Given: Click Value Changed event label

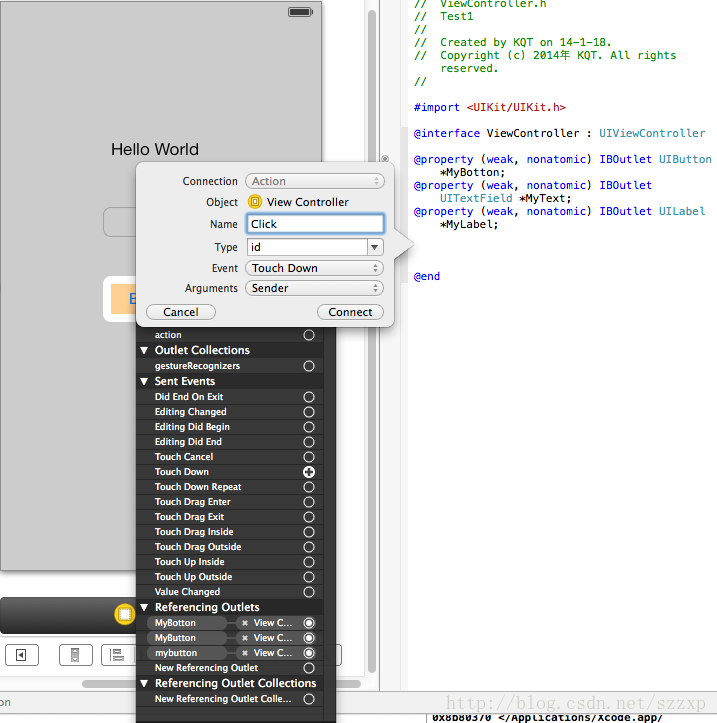Looking at the screenshot, I should point(187,592).
